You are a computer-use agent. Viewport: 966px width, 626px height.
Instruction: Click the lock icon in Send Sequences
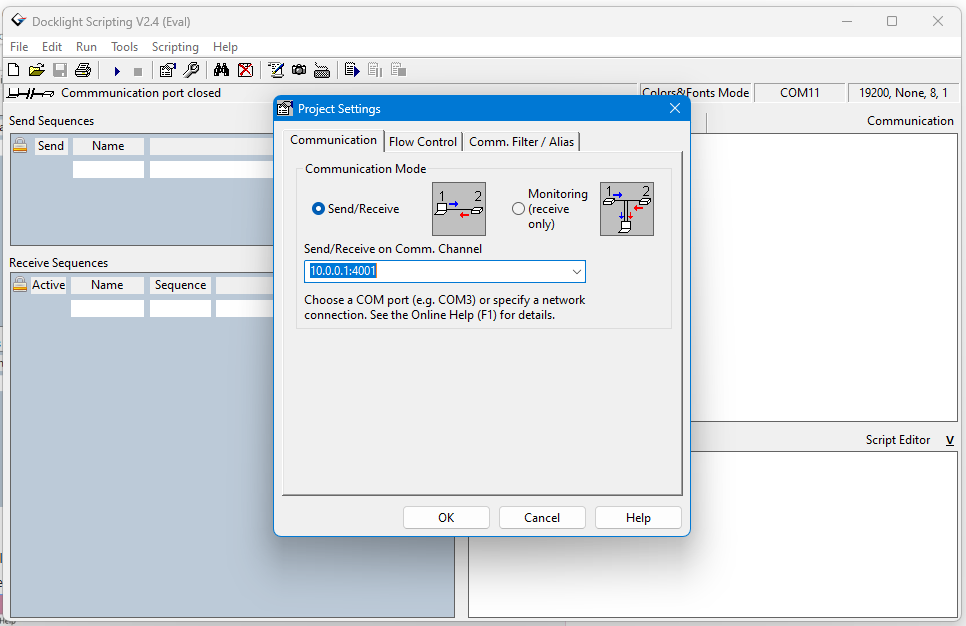tap(20, 146)
